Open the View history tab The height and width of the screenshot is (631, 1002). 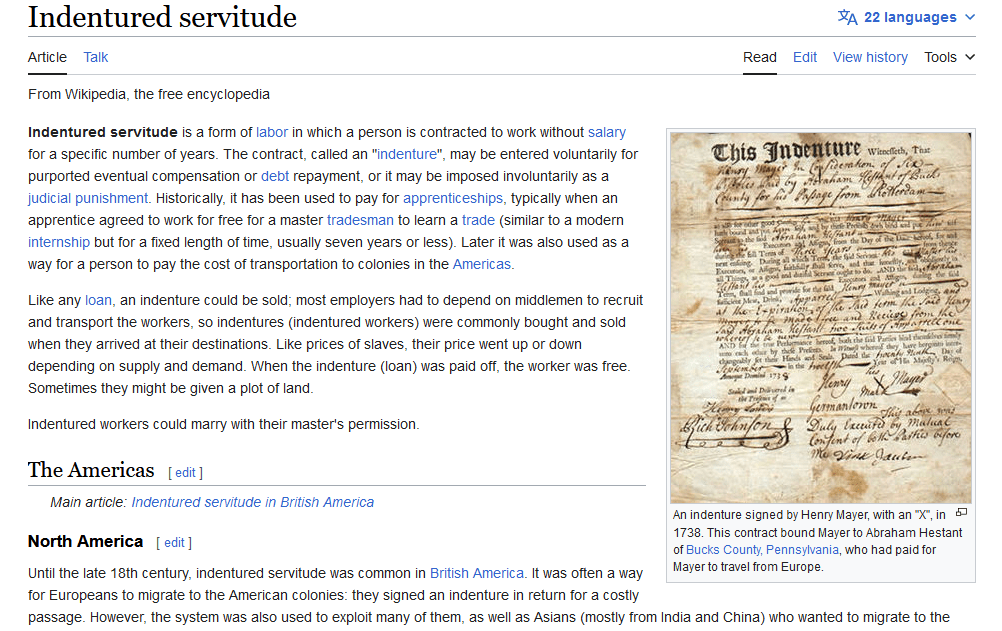coord(870,57)
